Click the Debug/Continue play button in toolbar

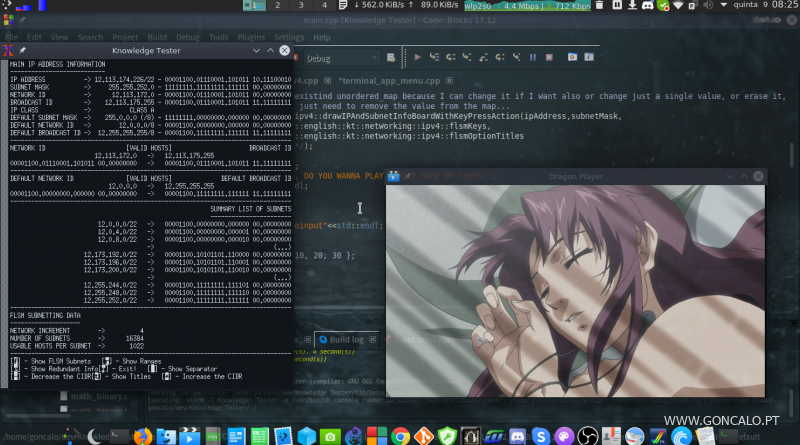click(417, 58)
